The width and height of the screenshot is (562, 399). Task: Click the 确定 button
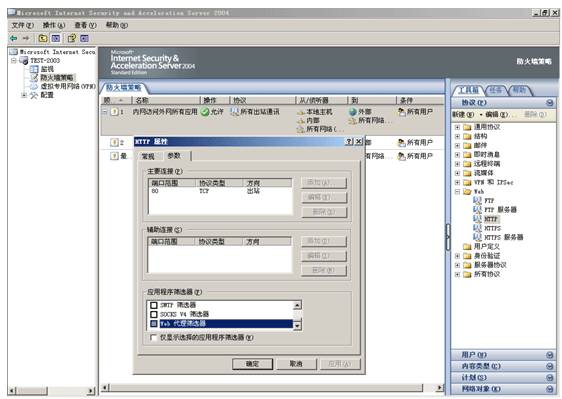252,364
